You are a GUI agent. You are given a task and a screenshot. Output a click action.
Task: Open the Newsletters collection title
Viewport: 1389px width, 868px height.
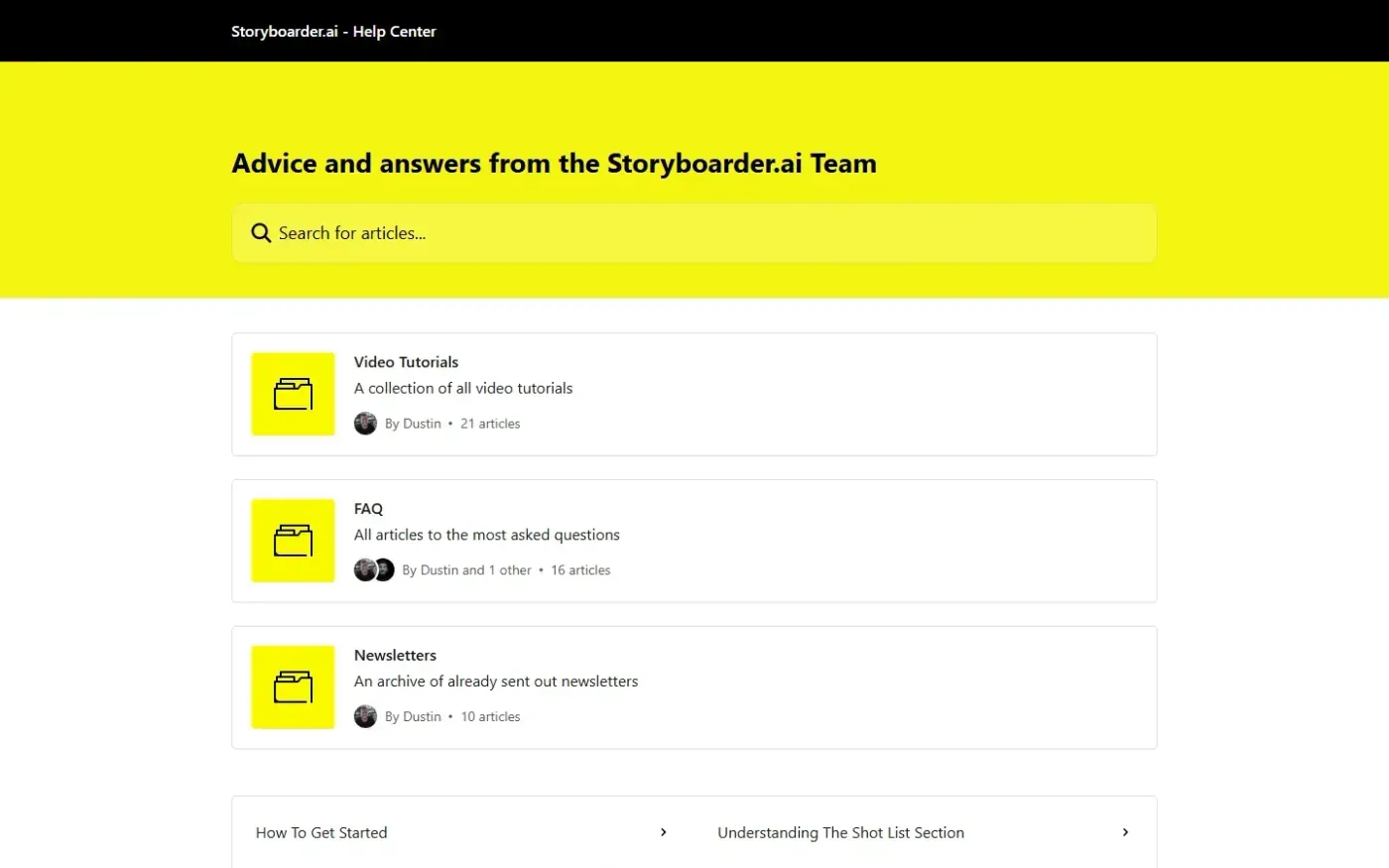[395, 656]
